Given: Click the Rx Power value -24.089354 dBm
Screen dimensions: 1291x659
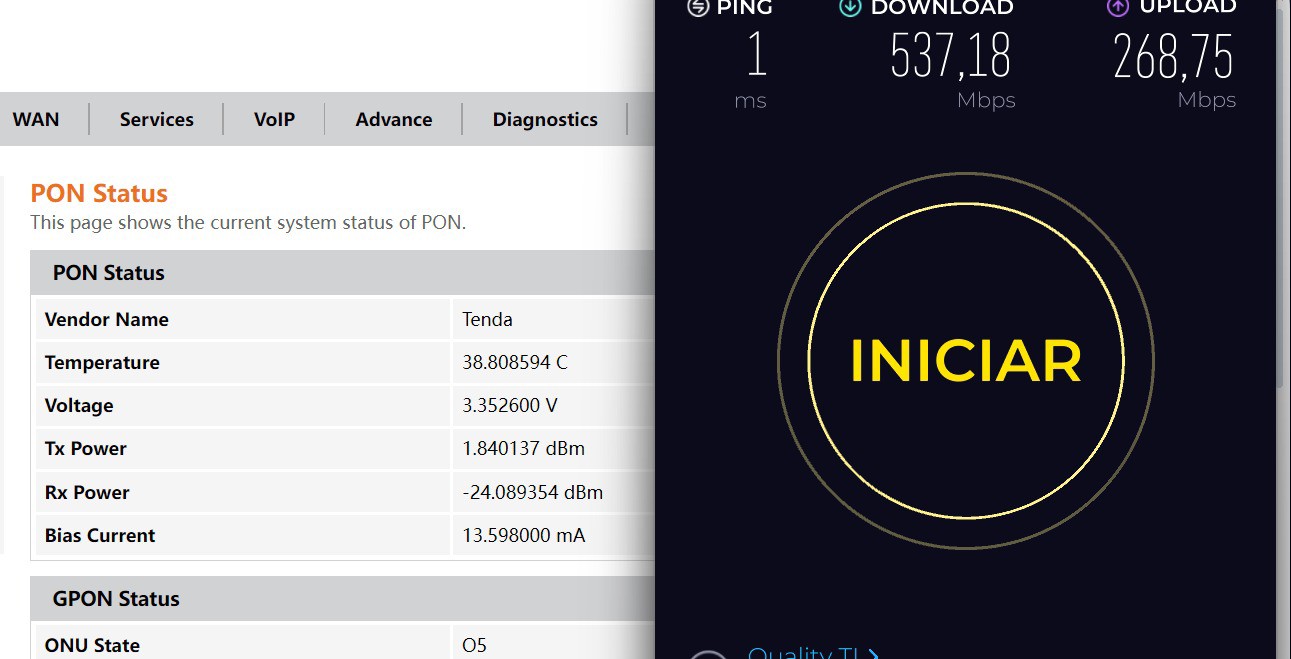Looking at the screenshot, I should tap(532, 492).
